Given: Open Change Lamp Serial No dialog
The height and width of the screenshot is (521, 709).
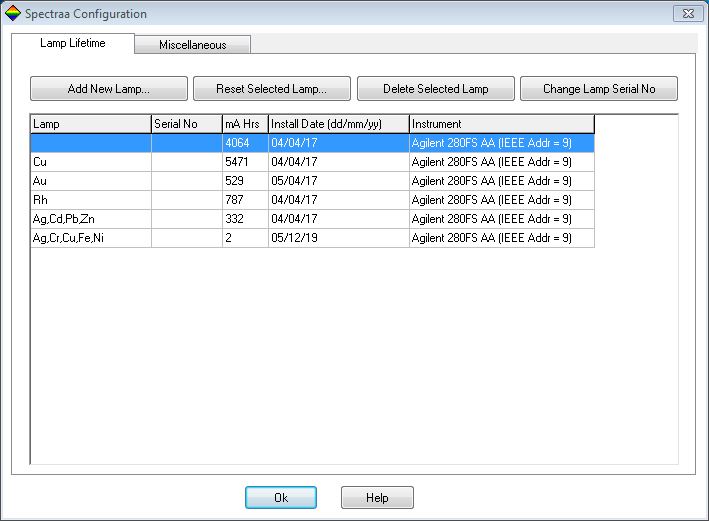Looking at the screenshot, I should pos(598,89).
